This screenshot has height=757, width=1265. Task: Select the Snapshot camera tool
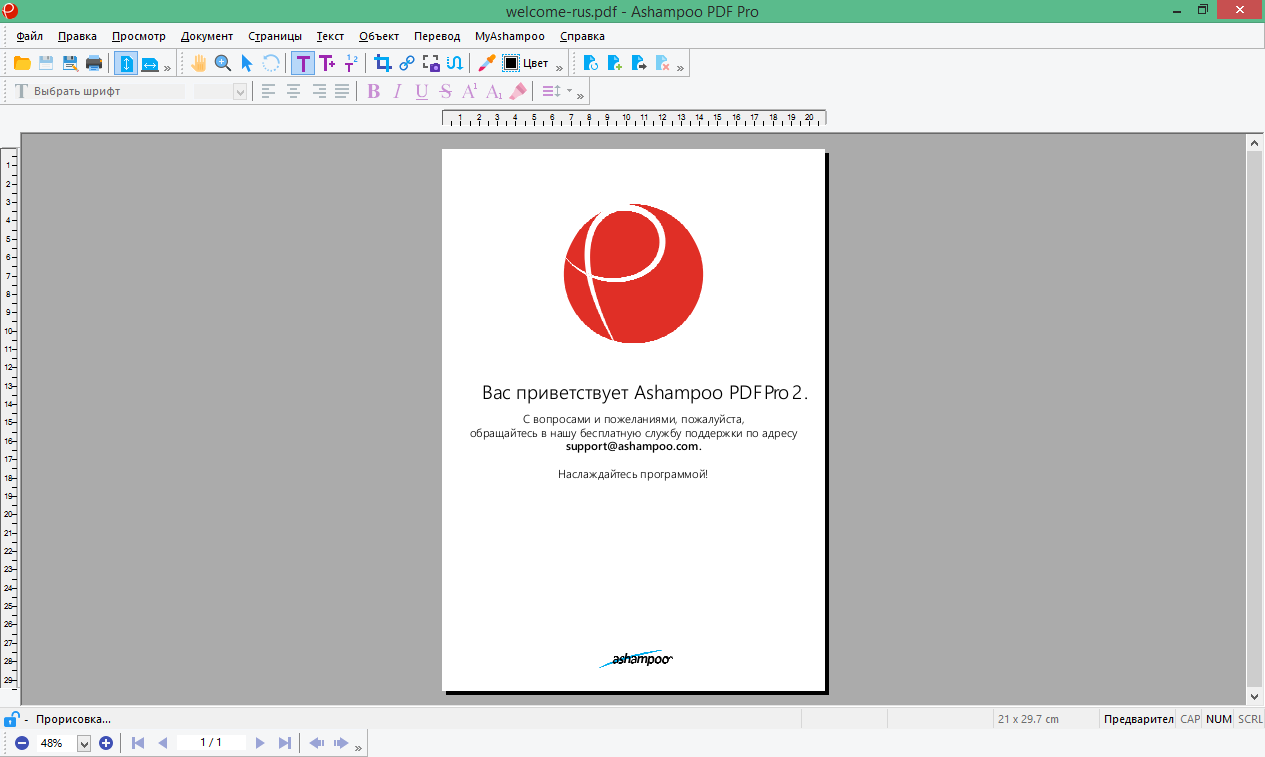click(x=431, y=63)
